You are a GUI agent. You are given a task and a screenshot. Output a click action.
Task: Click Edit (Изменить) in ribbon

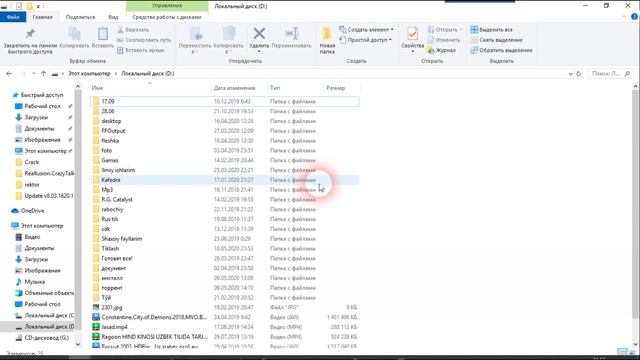tap(444, 40)
